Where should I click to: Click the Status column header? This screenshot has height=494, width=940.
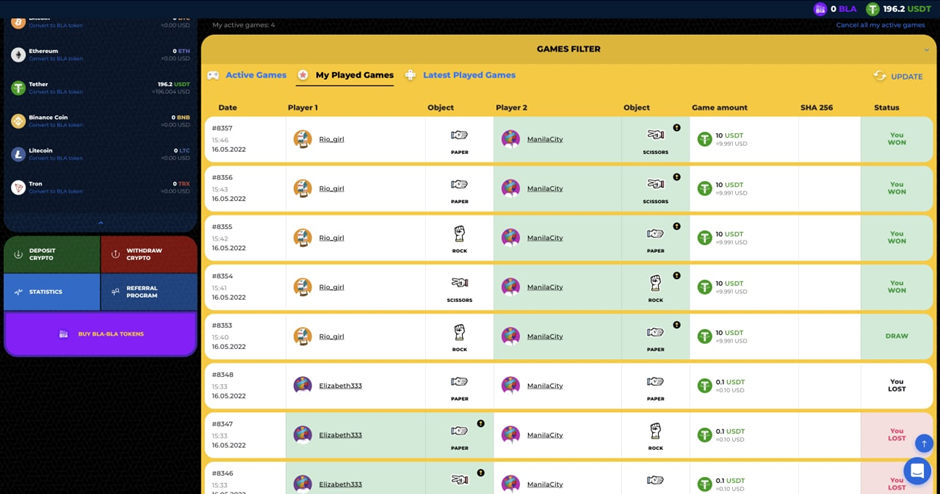point(886,107)
